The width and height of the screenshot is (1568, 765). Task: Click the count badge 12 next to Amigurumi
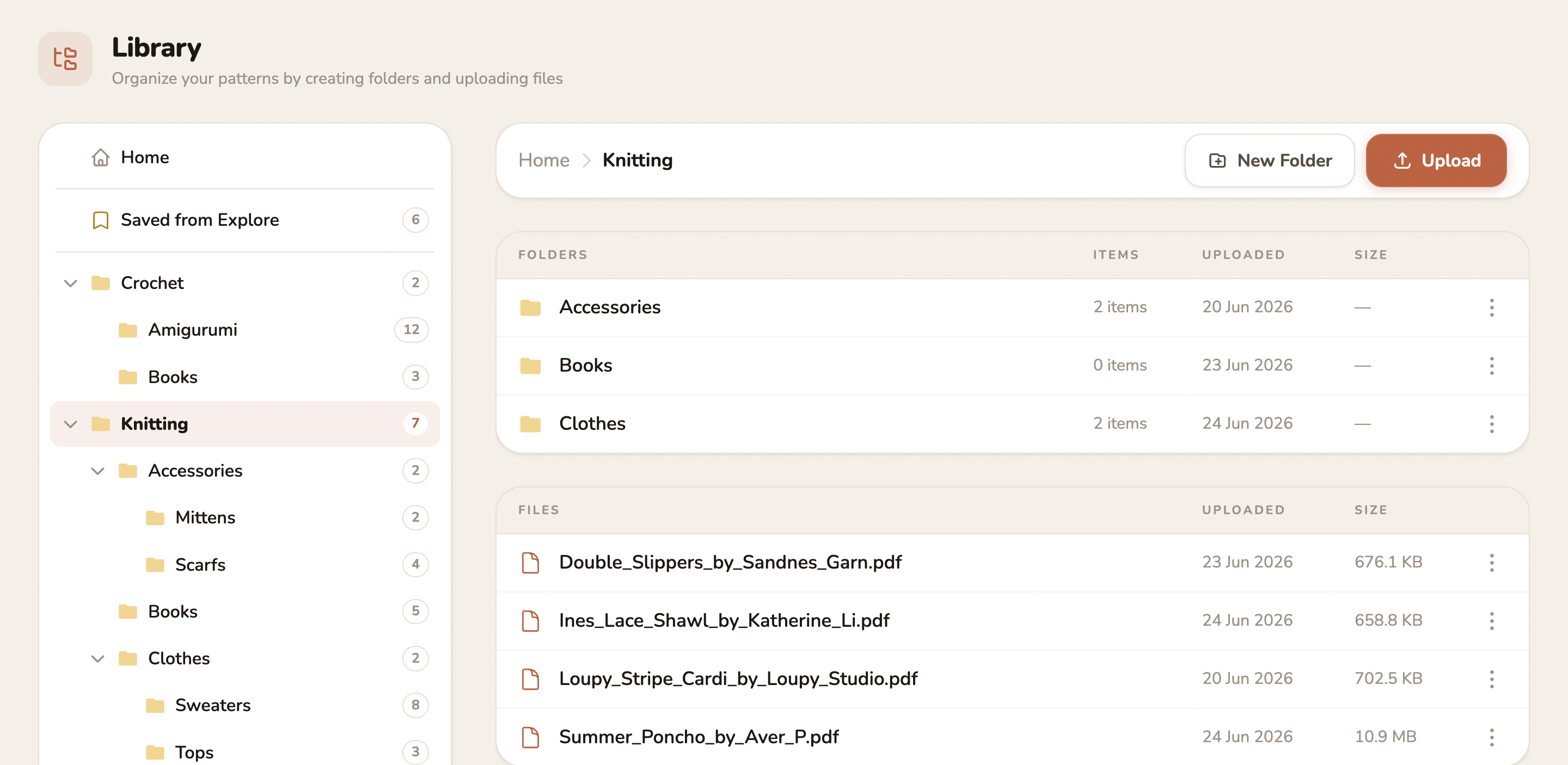pos(412,330)
